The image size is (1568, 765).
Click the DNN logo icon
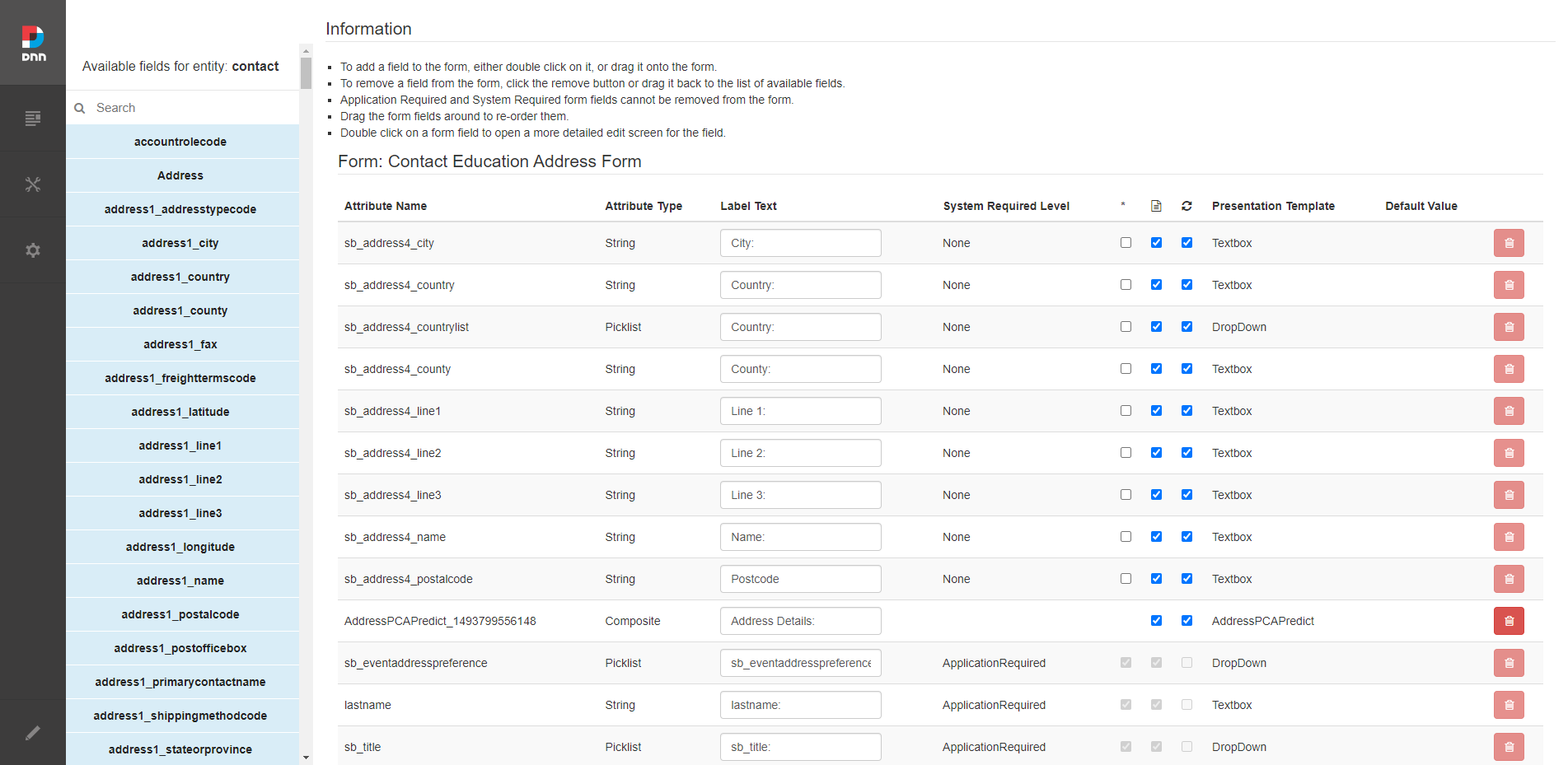[x=33, y=43]
